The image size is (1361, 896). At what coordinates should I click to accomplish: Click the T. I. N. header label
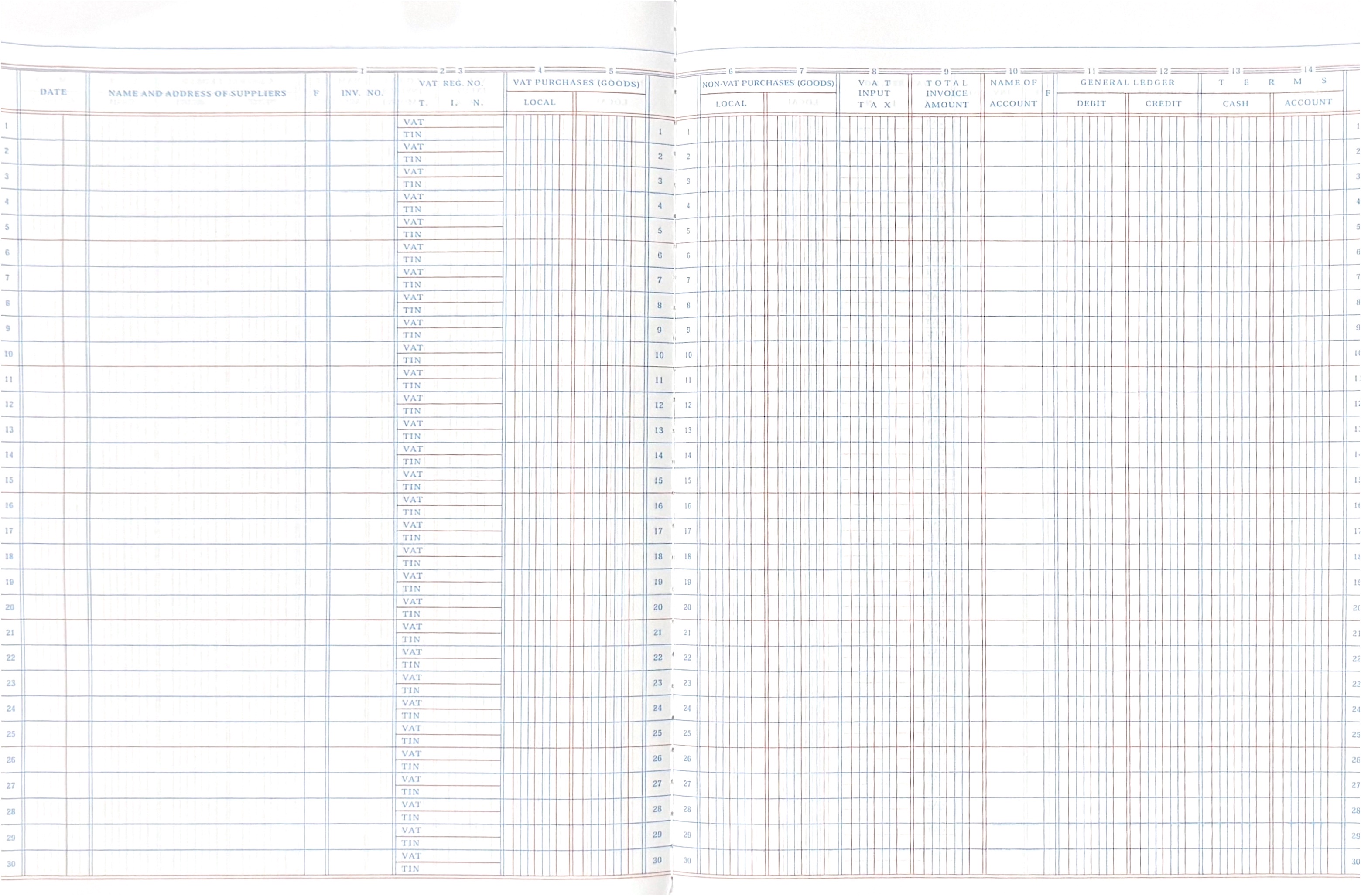pyautogui.click(x=451, y=103)
